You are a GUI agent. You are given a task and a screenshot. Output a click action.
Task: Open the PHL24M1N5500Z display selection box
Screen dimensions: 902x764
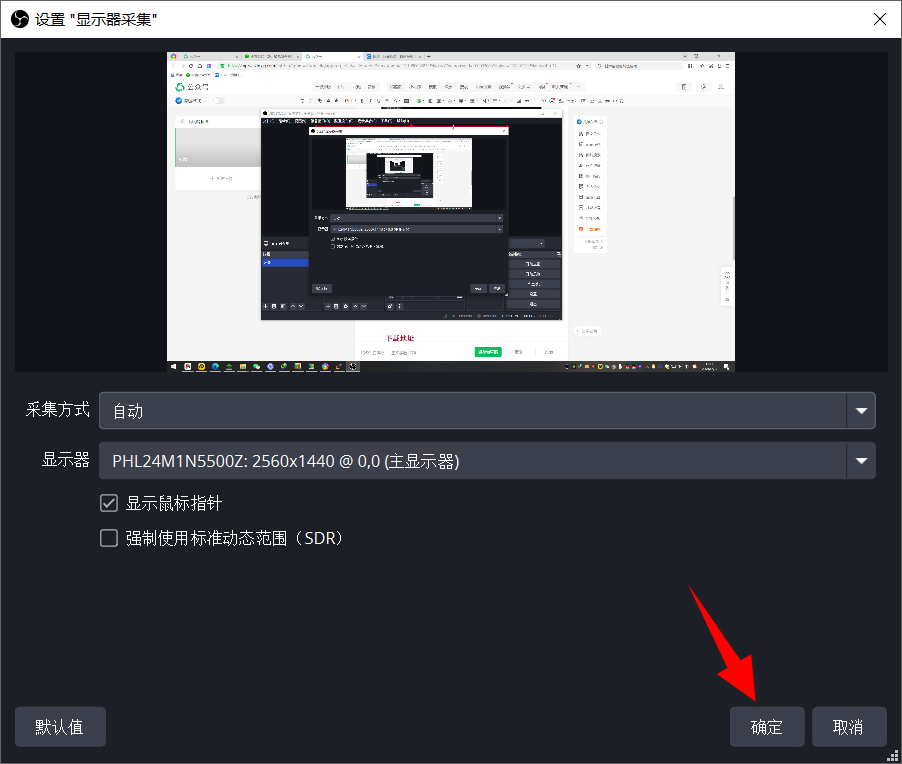[x=470, y=461]
